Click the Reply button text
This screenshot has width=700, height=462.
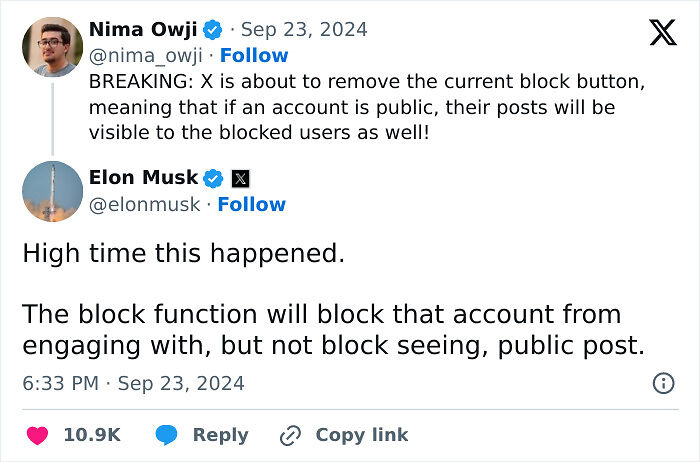pyautogui.click(x=220, y=435)
